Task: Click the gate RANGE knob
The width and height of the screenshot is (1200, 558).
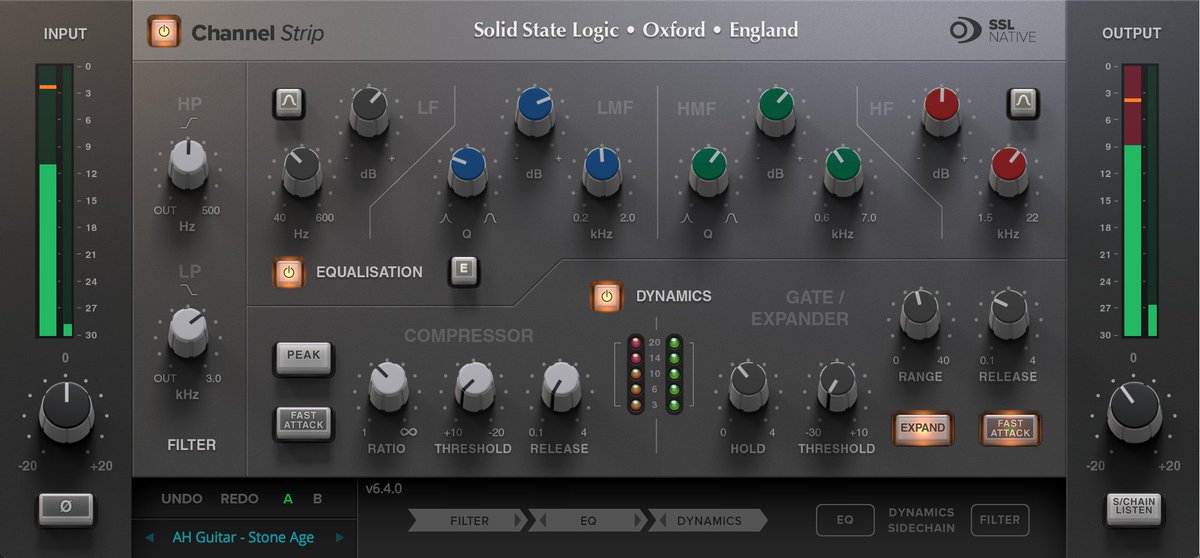Action: pyautogui.click(x=920, y=314)
